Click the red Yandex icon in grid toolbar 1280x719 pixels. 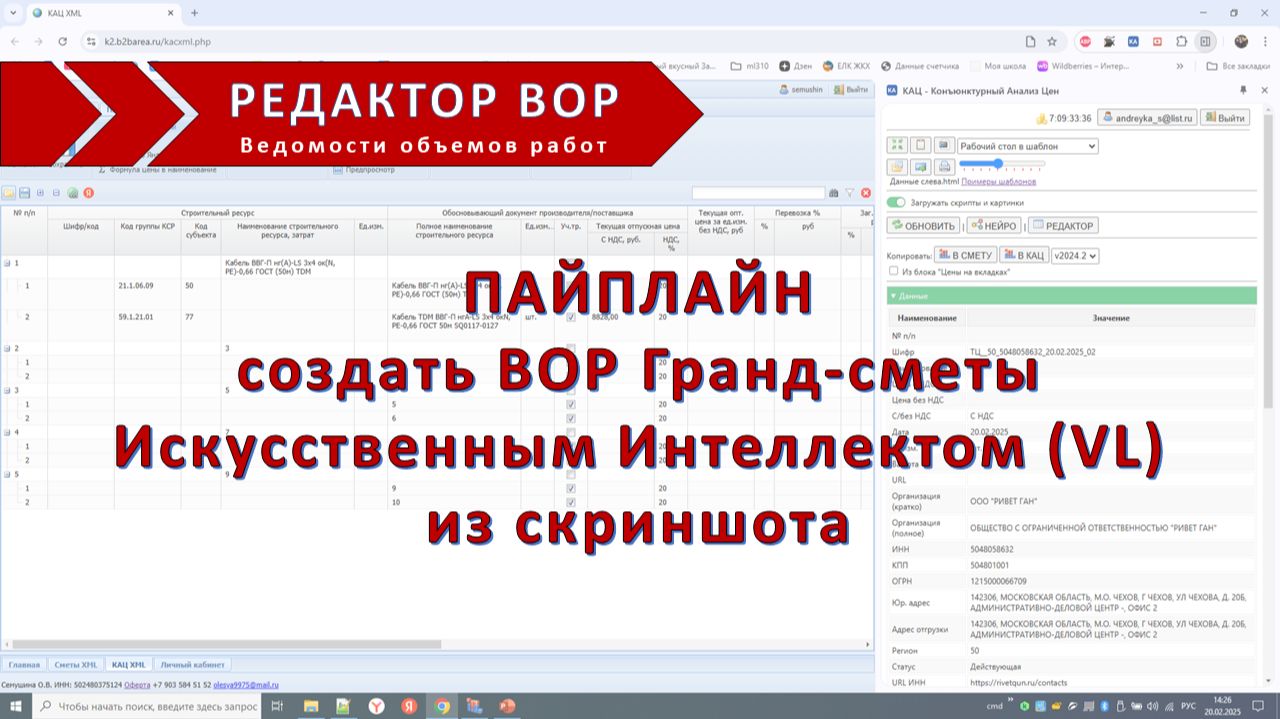coord(89,193)
